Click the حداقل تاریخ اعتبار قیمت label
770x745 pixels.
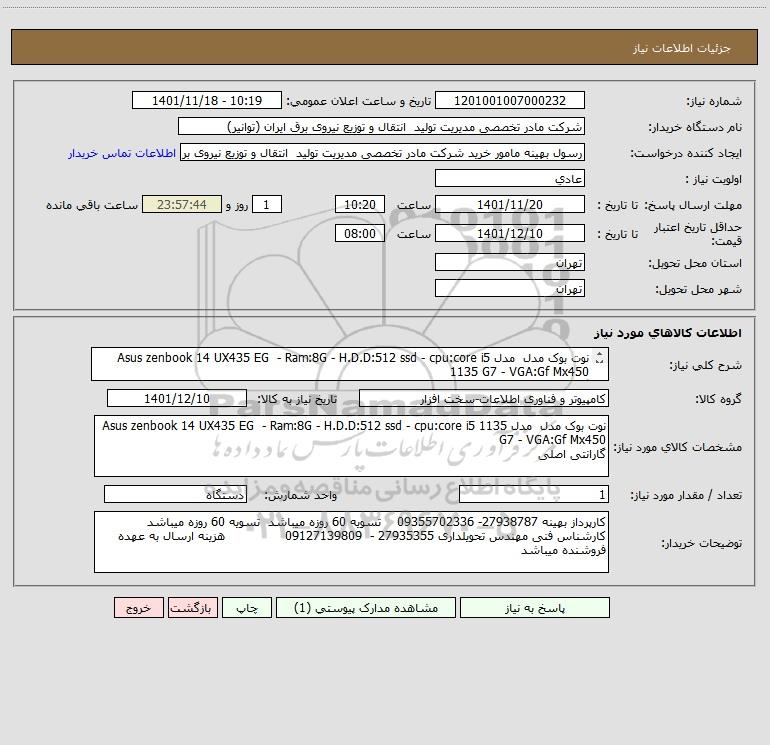point(698,234)
